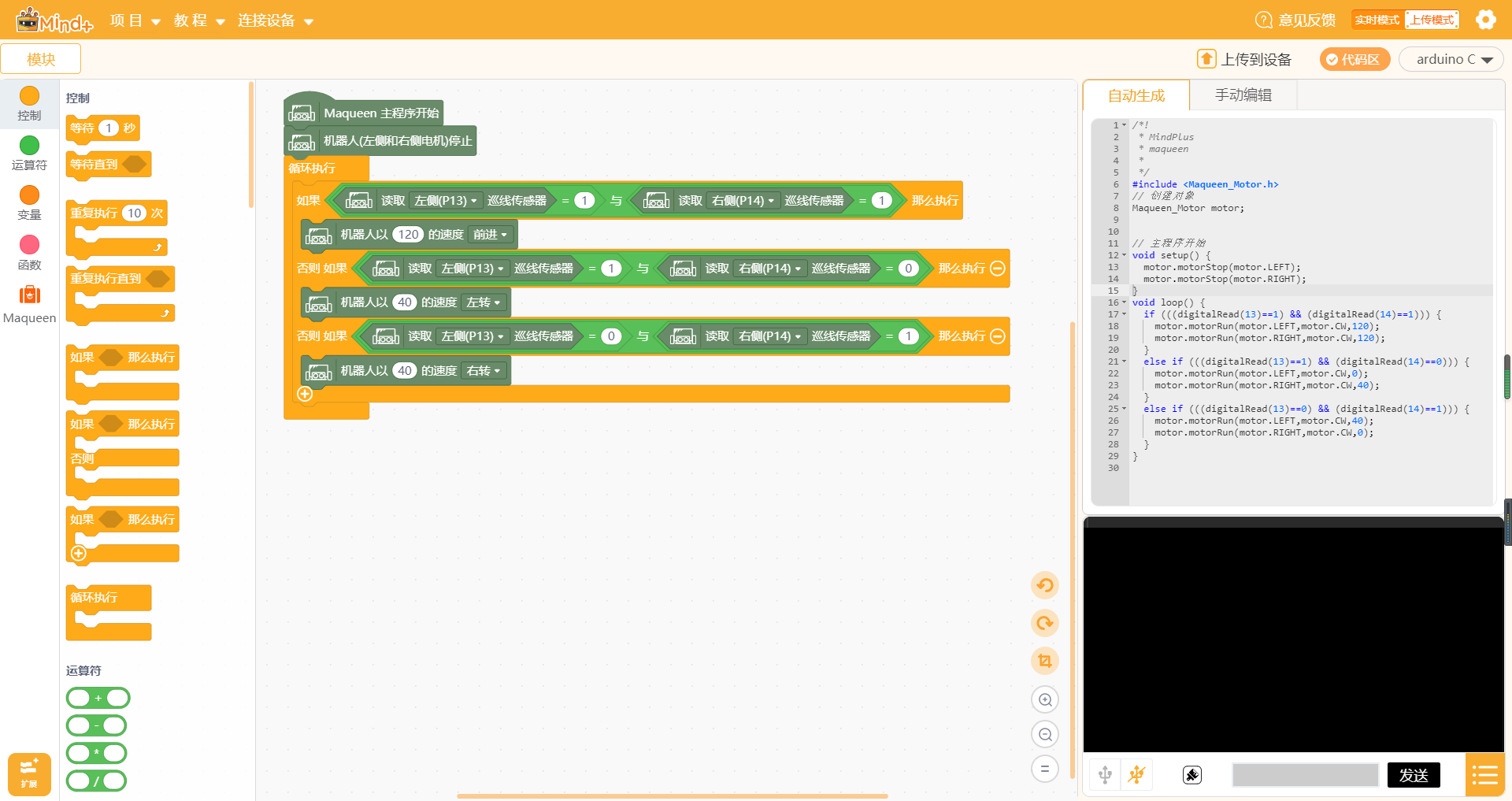Zoom in the block workspace
This screenshot has height=801, width=1512.
(x=1045, y=699)
